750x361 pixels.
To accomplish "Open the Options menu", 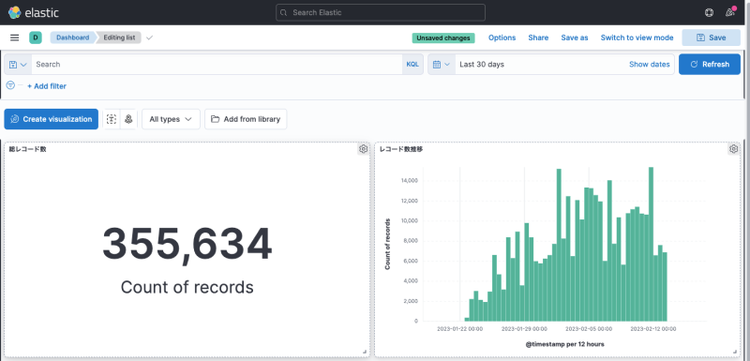I will (x=502, y=38).
